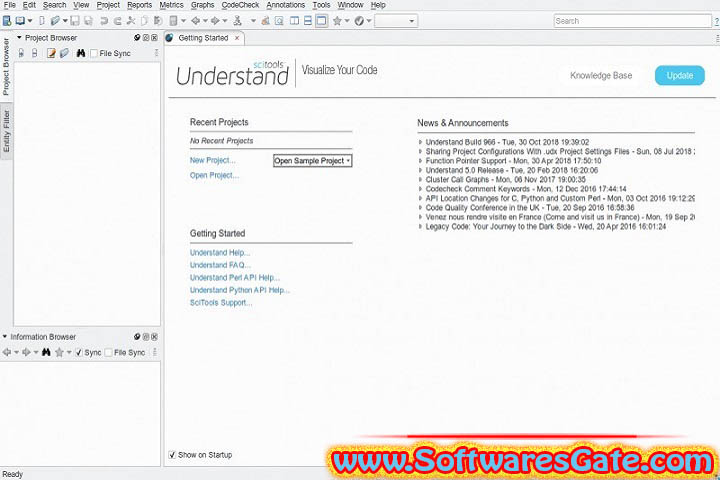This screenshot has height=480, width=720.
Task: Click the single window layout icon
Action: 321,21
